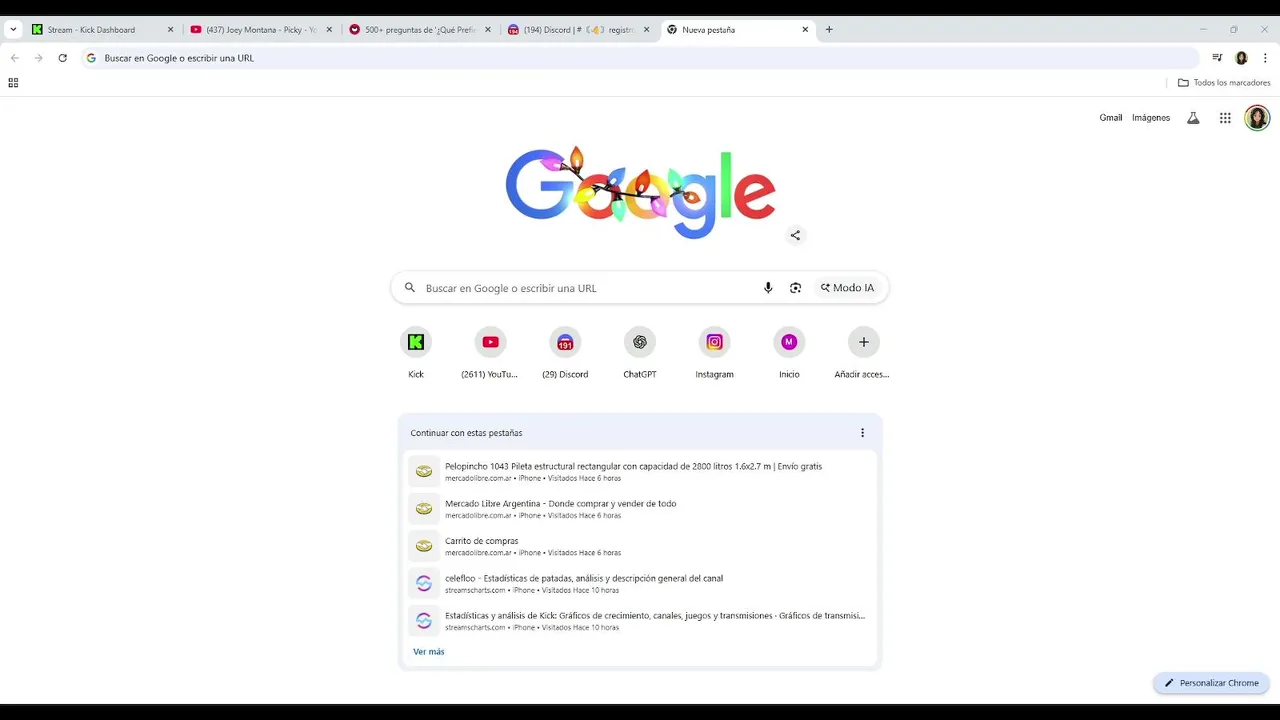The width and height of the screenshot is (1280, 720).
Task: Click the Modo IA button
Action: point(848,288)
